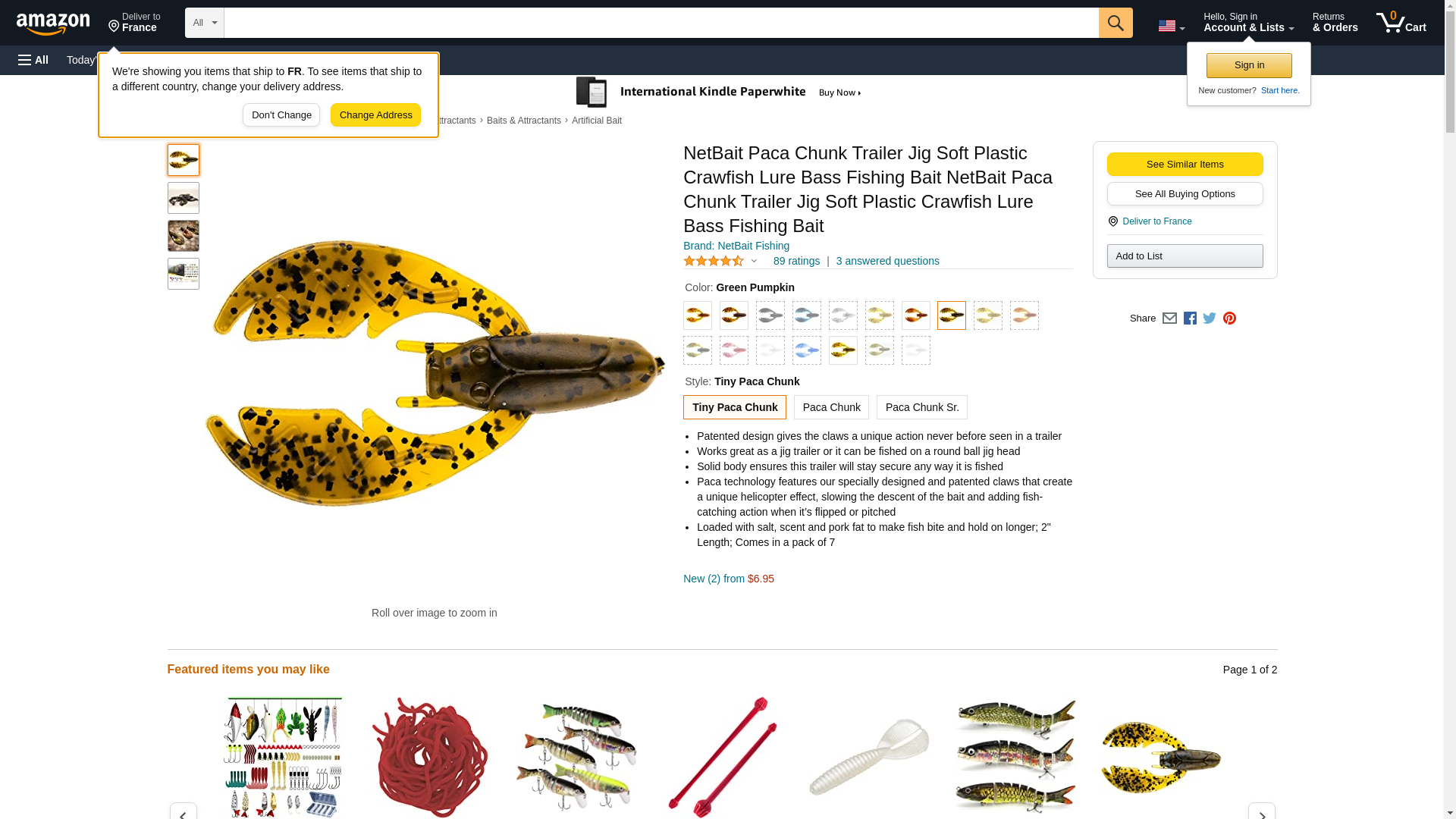Share product on Pinterest icon
1456x819 pixels.
(x=1229, y=318)
